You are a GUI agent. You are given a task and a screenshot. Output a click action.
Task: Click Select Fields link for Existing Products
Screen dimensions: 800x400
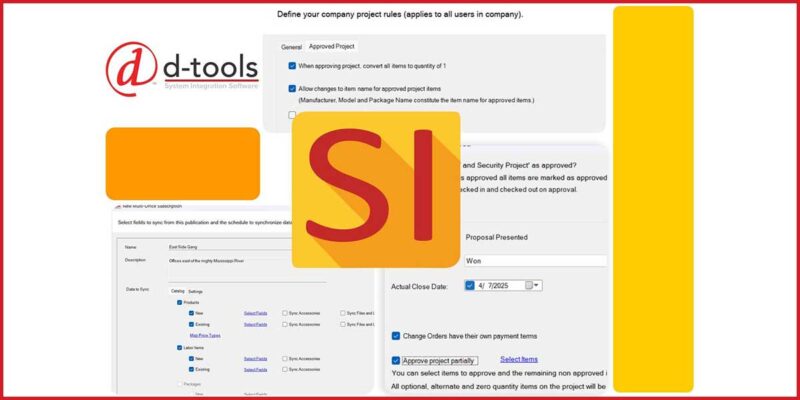pyautogui.click(x=256, y=324)
